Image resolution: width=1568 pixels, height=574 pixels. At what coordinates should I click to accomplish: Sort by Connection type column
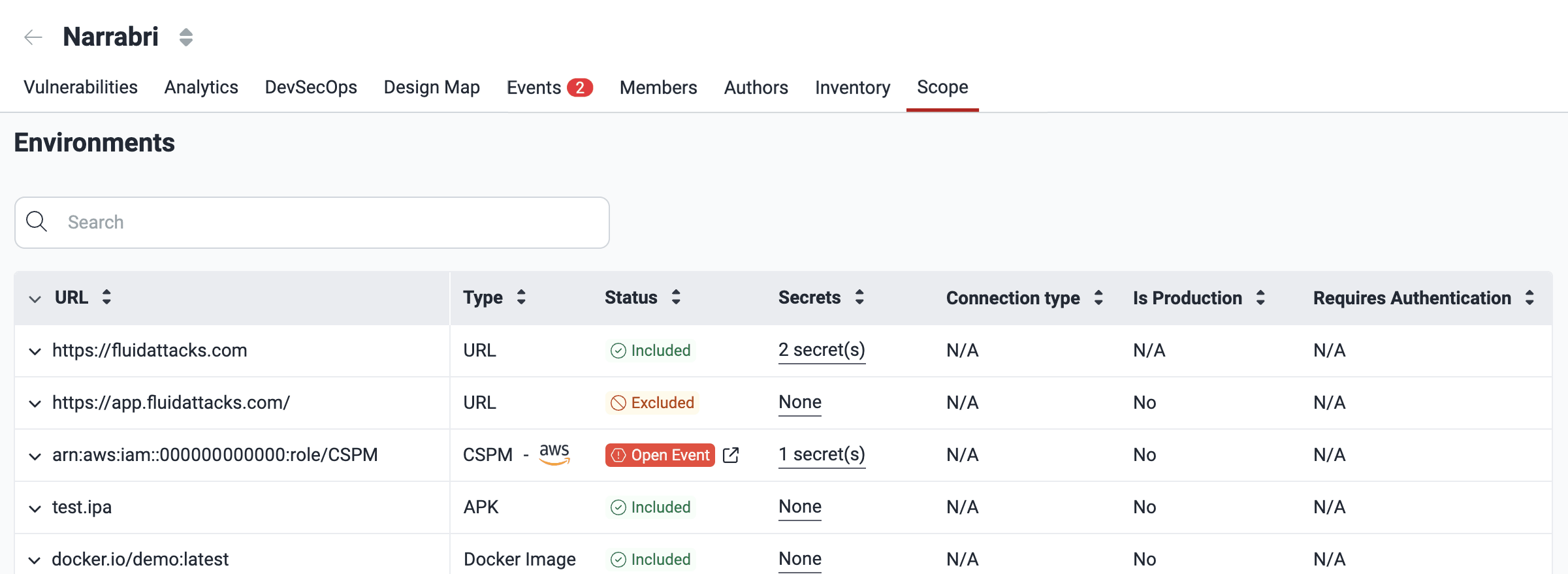pyautogui.click(x=1098, y=298)
